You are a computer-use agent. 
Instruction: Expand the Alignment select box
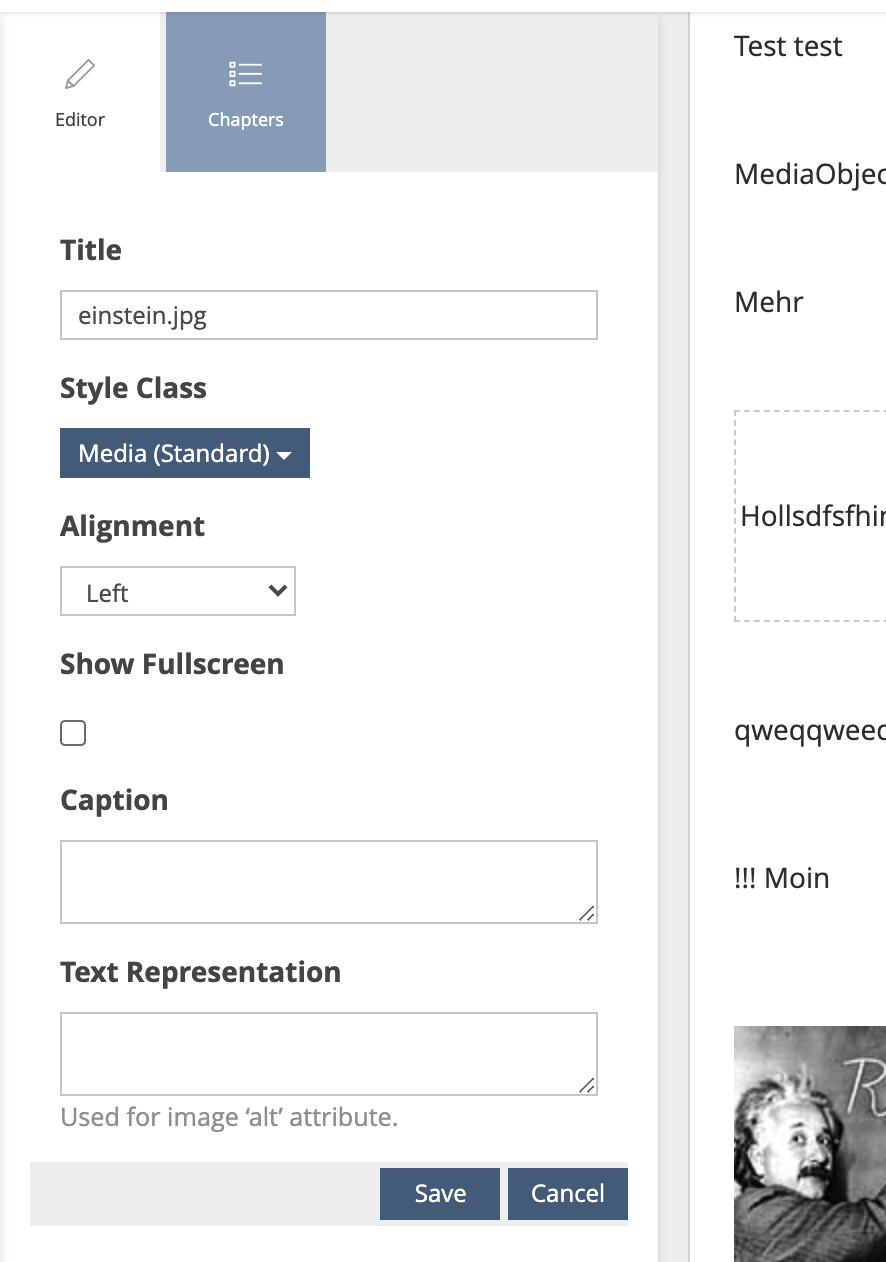tap(178, 592)
